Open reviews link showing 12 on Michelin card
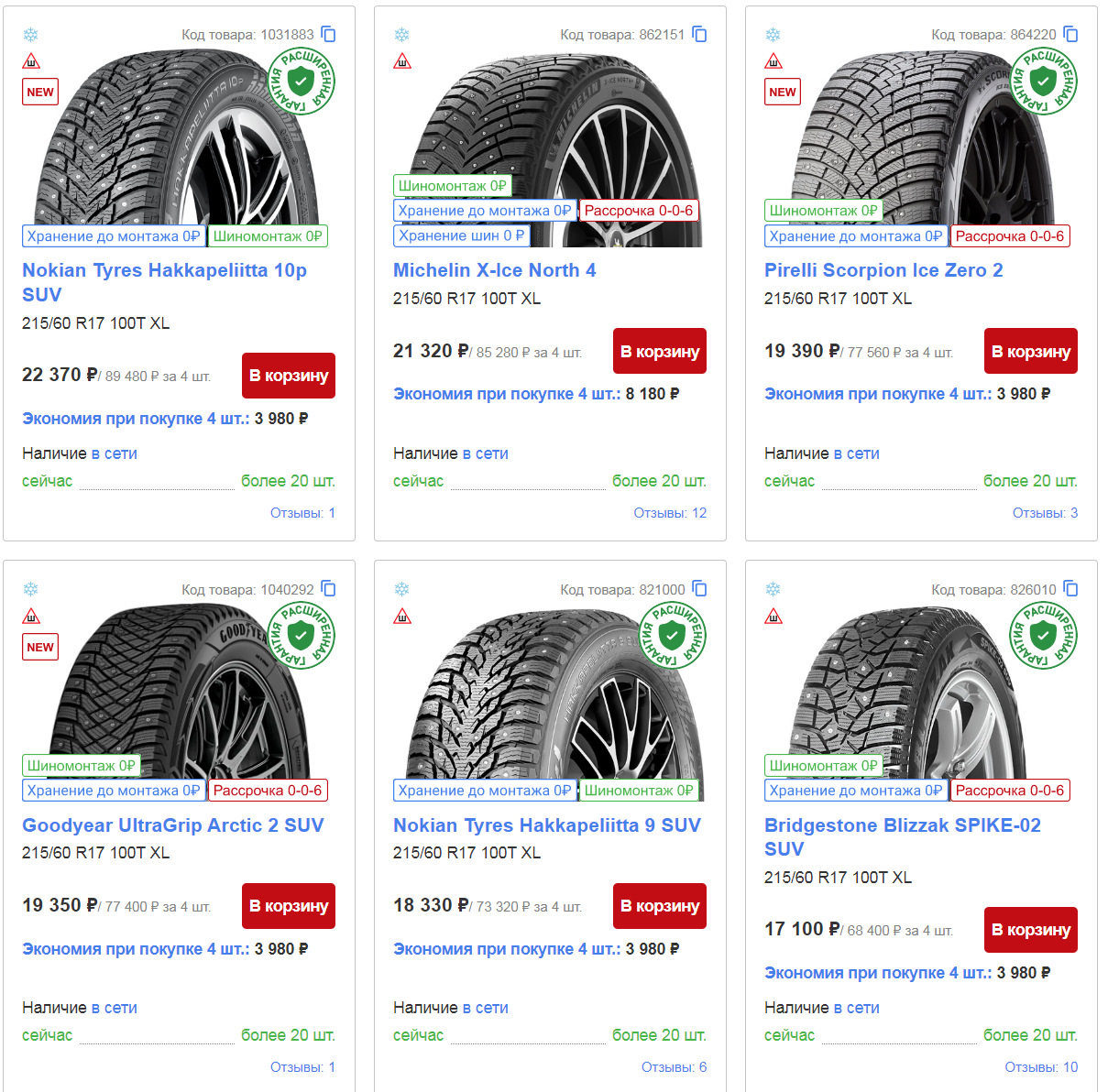The width and height of the screenshot is (1108, 1092). coord(669,513)
